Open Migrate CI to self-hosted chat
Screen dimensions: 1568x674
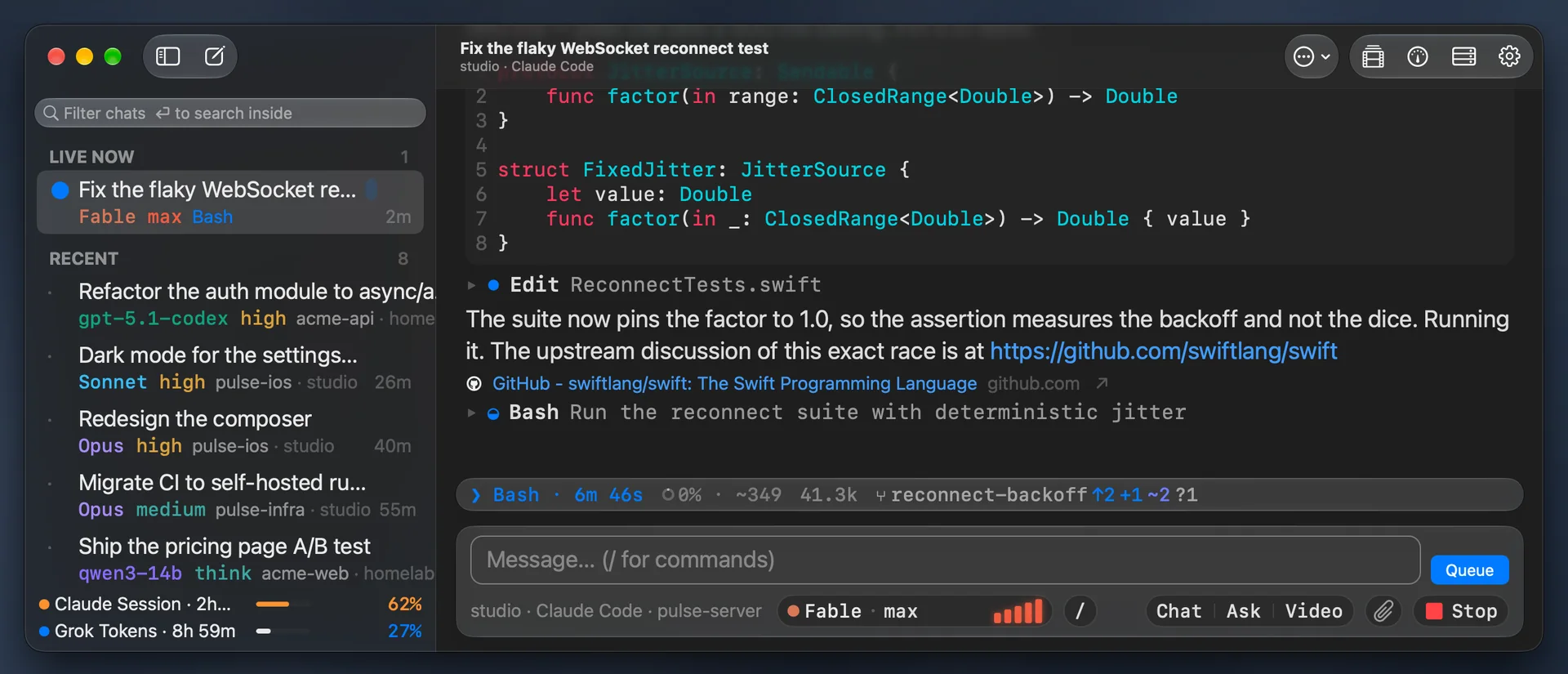coord(230,495)
